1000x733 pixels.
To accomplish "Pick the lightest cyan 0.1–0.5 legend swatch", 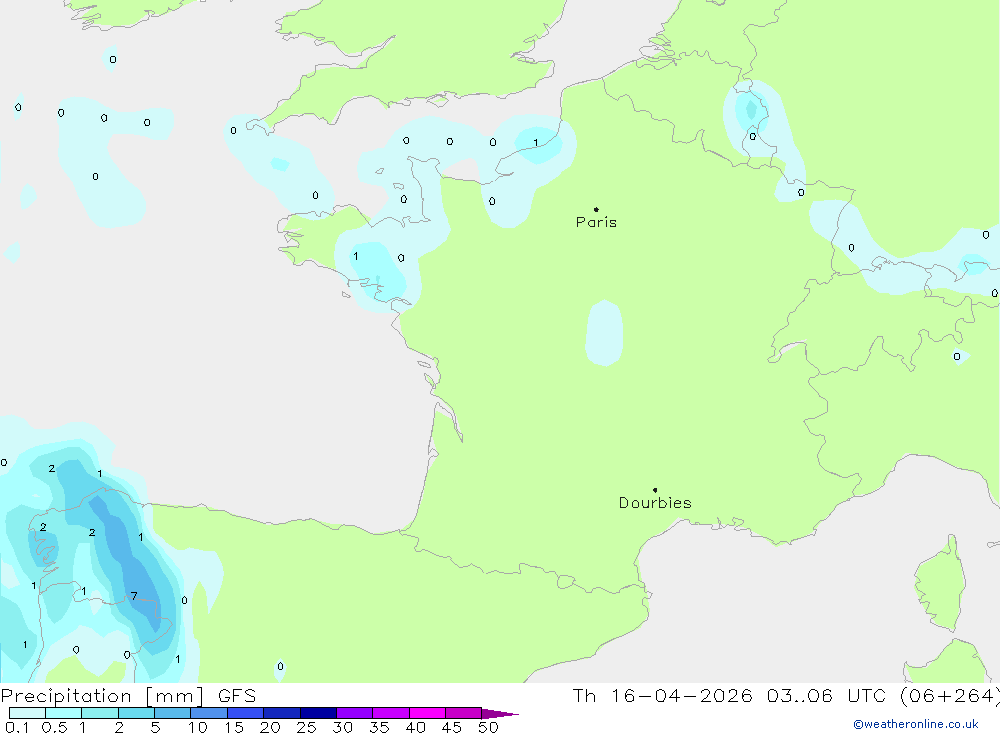I will click(x=27, y=713).
